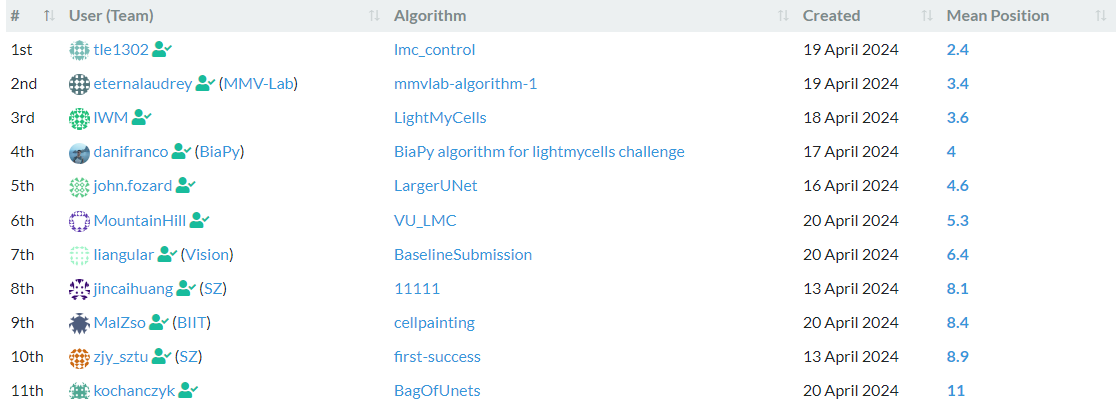The height and width of the screenshot is (399, 1118).
Task: Sort by Algorithm column arrows
Action: (783, 16)
